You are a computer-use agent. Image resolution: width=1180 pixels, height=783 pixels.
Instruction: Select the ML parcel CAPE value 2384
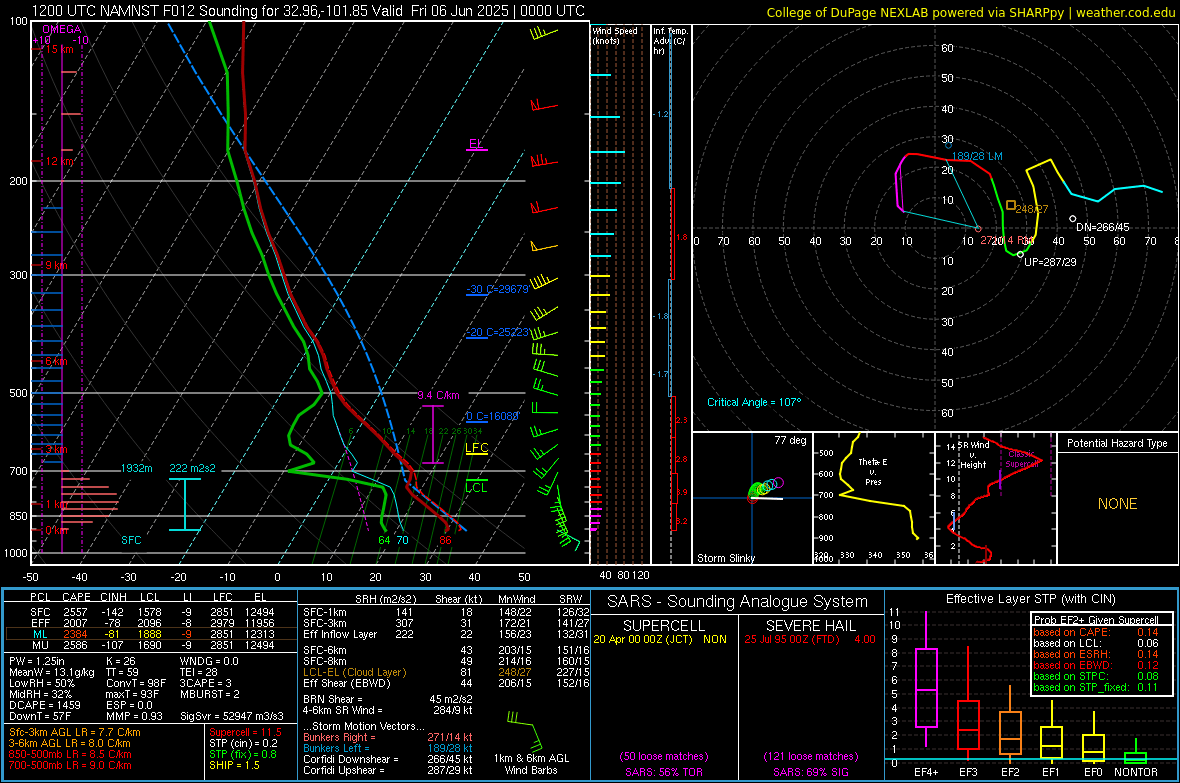[75, 634]
